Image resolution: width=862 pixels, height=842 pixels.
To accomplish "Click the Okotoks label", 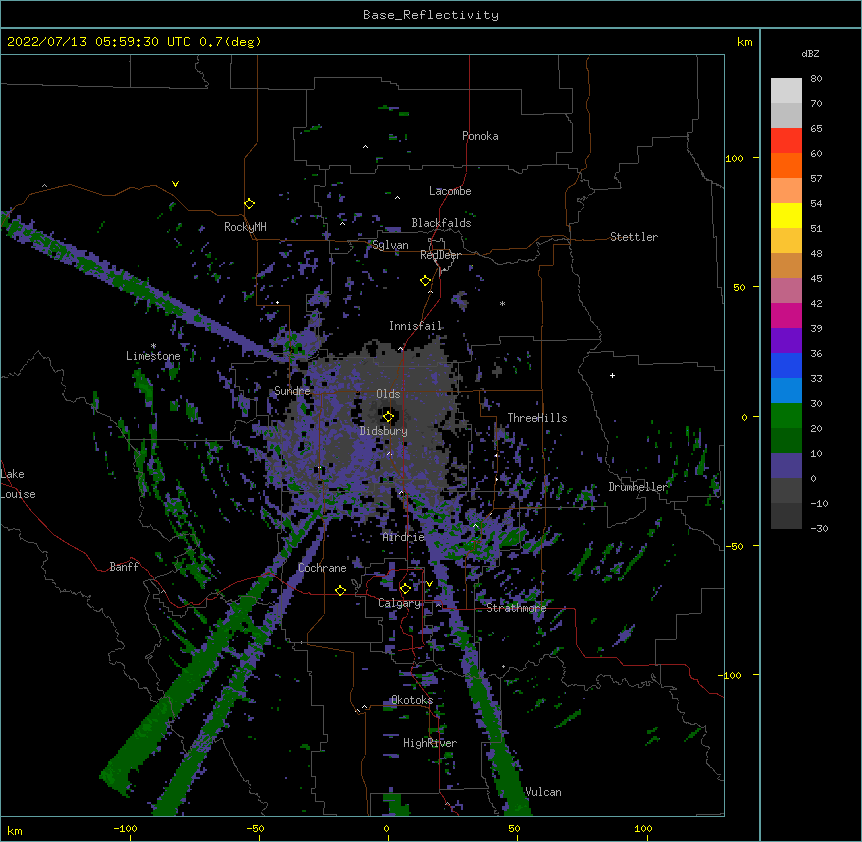I will 412,700.
